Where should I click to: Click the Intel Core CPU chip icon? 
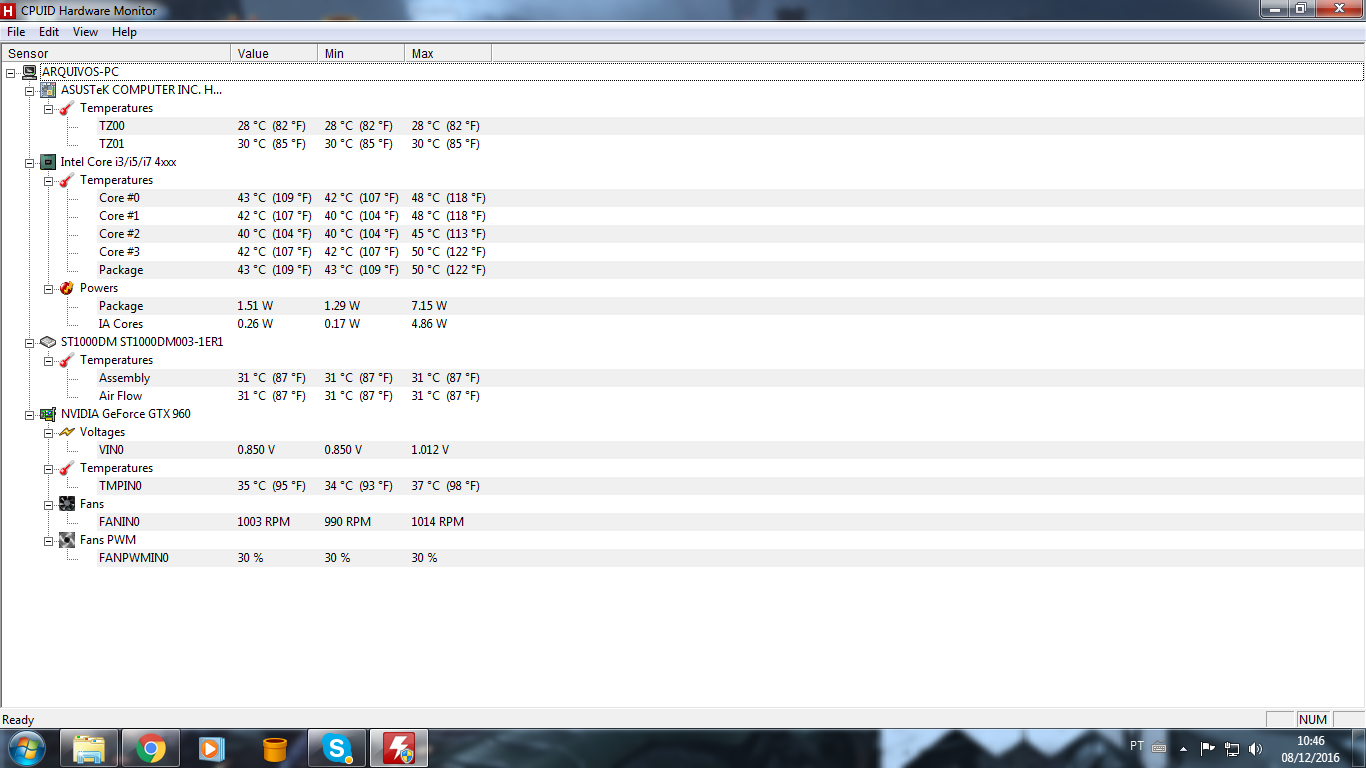click(x=48, y=162)
